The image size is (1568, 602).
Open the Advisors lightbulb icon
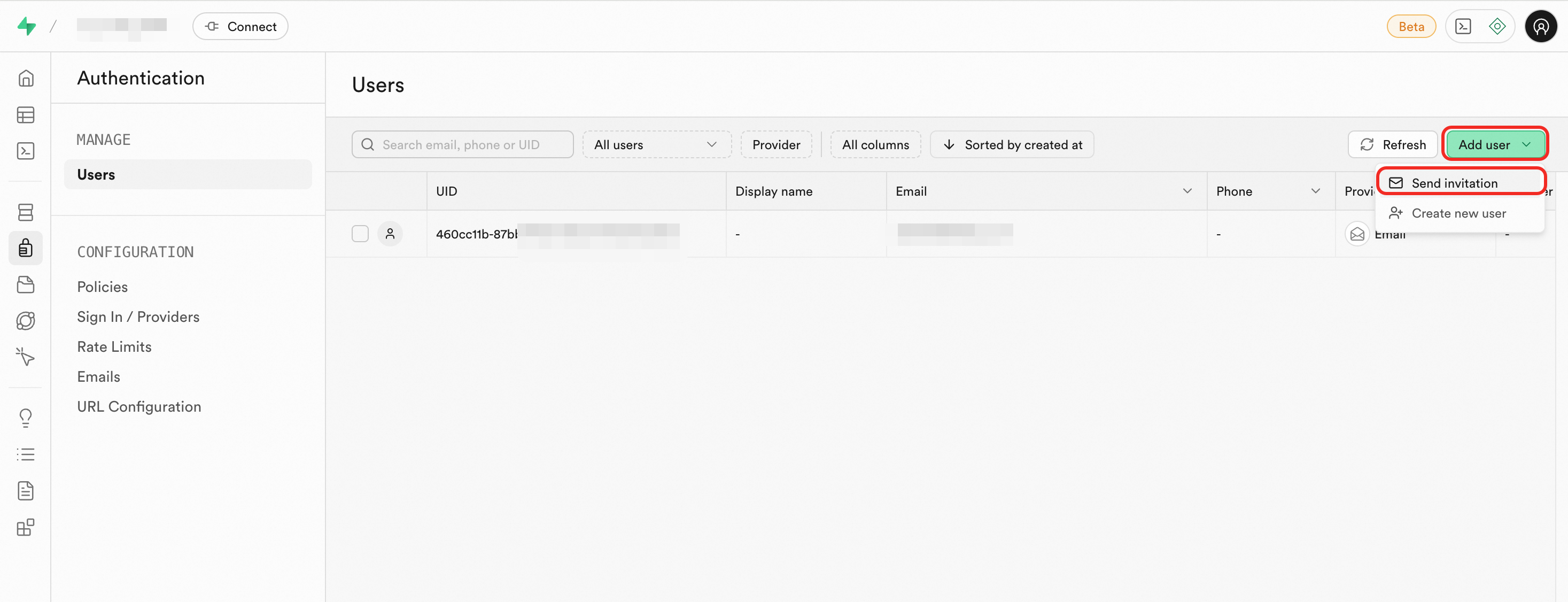tap(26, 418)
